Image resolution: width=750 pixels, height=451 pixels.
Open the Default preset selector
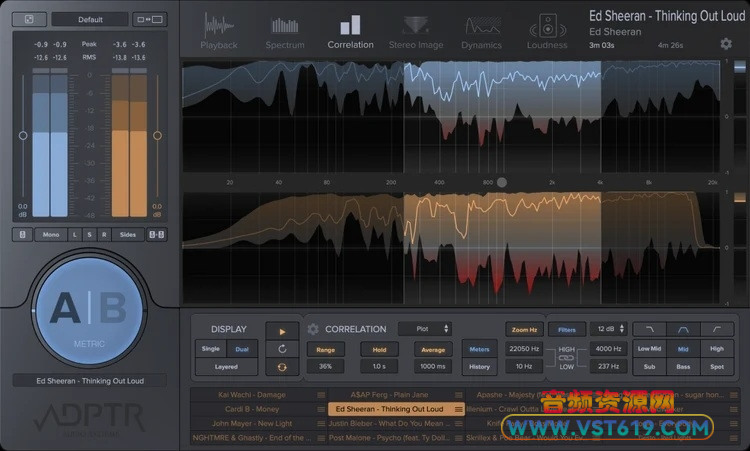coord(90,20)
